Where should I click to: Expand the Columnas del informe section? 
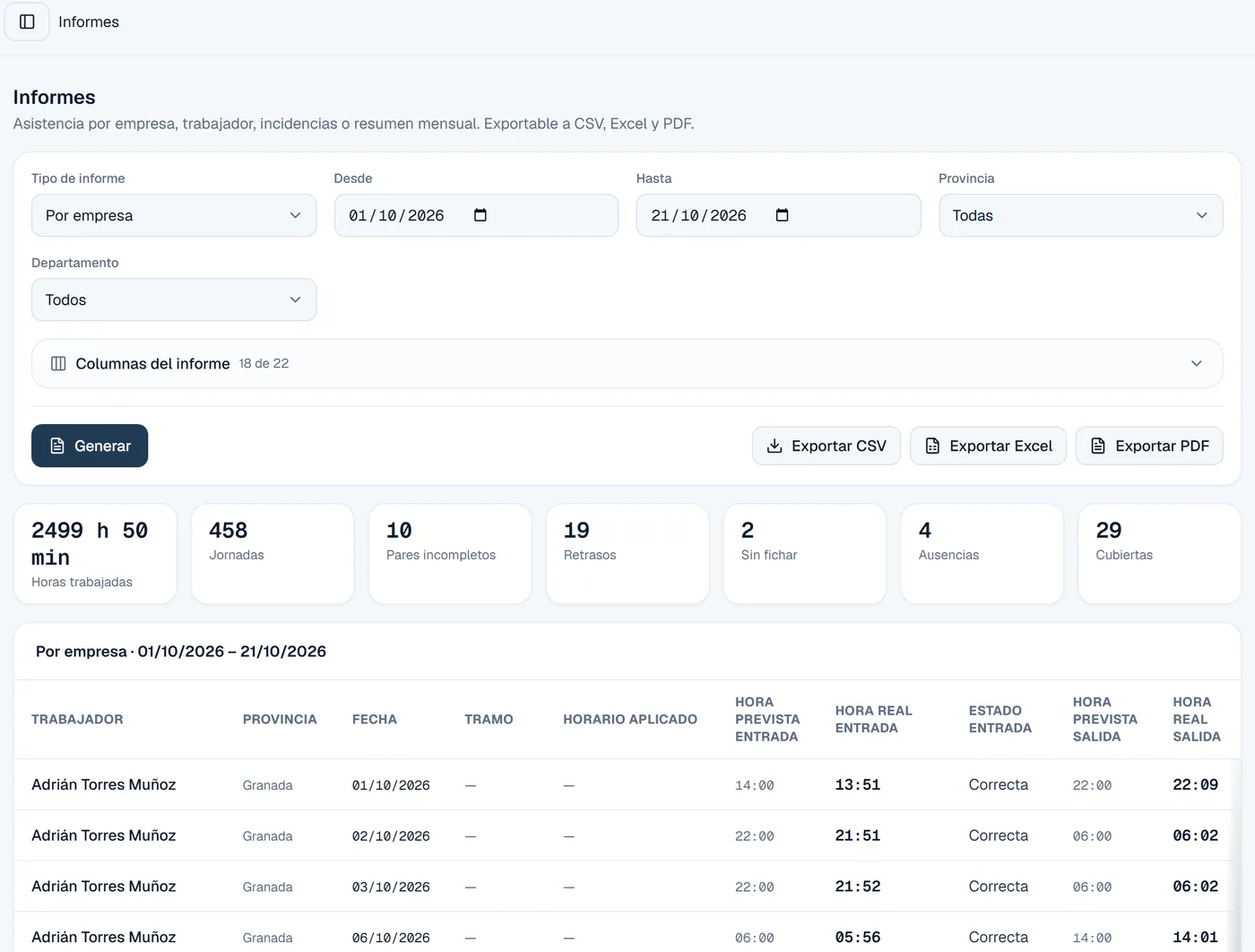pos(627,363)
